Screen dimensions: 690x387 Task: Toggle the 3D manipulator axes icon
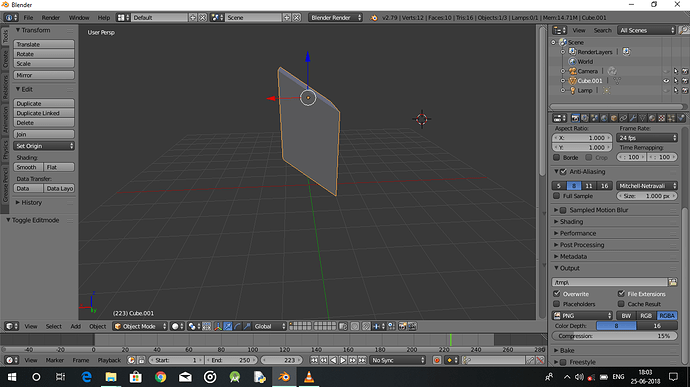pyautogui.click(x=218, y=326)
